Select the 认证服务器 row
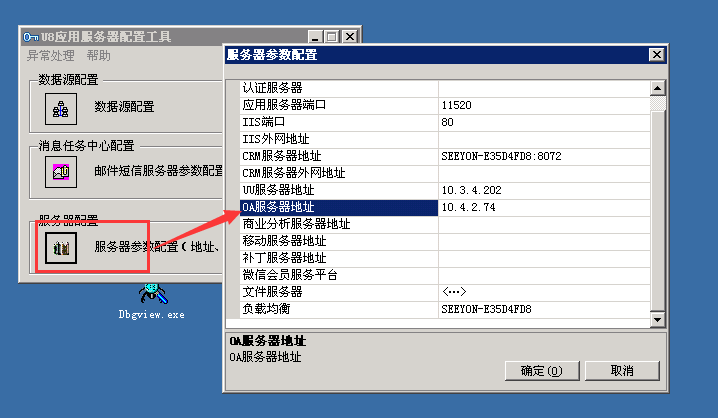The height and width of the screenshot is (418, 718). [445, 88]
